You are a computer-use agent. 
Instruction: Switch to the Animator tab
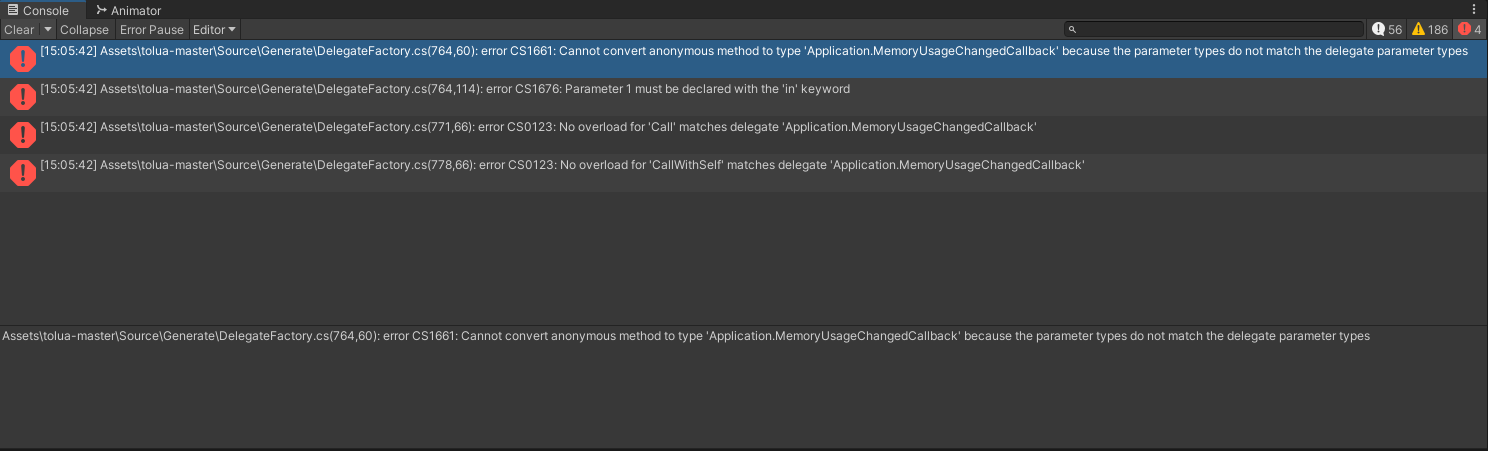[128, 10]
